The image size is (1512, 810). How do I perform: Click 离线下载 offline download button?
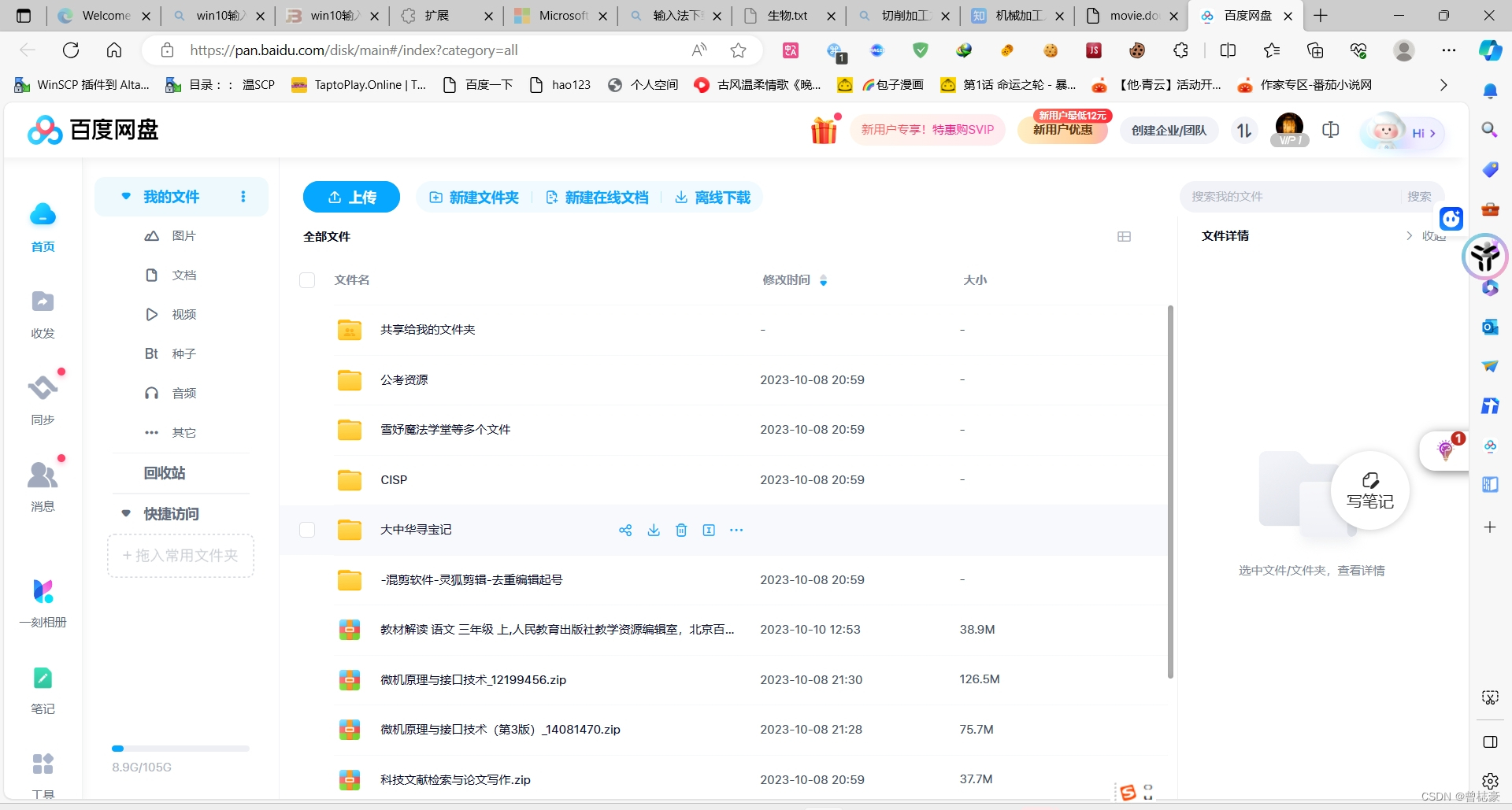[713, 198]
